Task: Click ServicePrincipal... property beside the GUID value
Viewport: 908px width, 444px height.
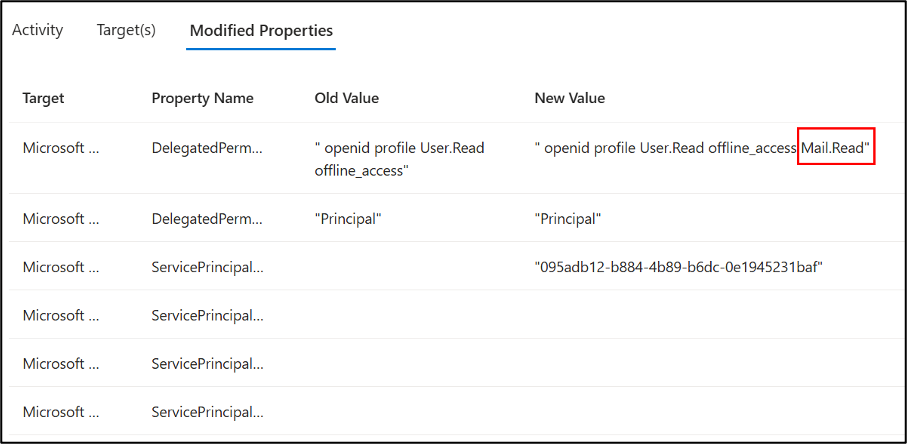Action: [x=207, y=267]
